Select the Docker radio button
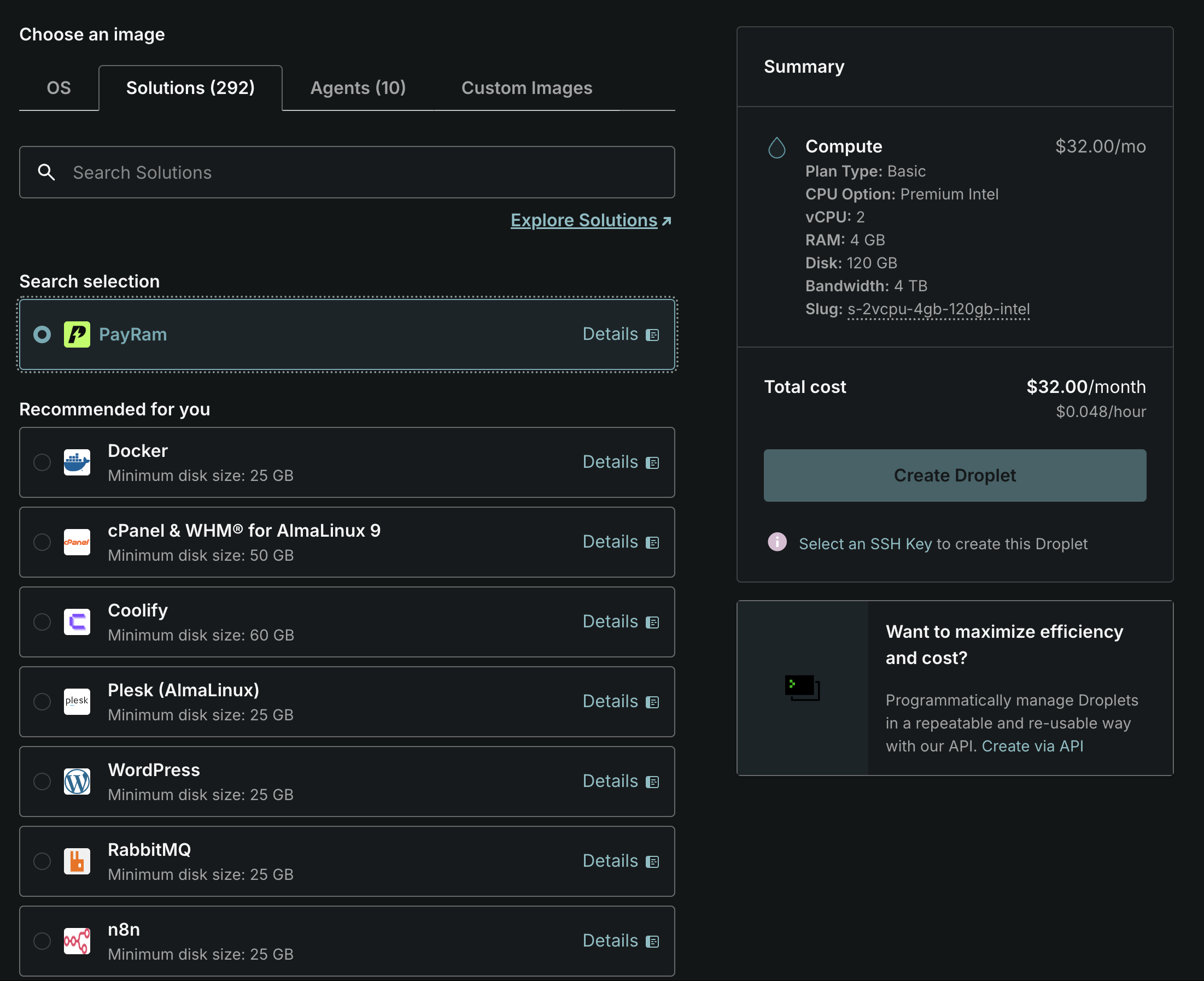This screenshot has width=1204, height=981. click(x=42, y=462)
